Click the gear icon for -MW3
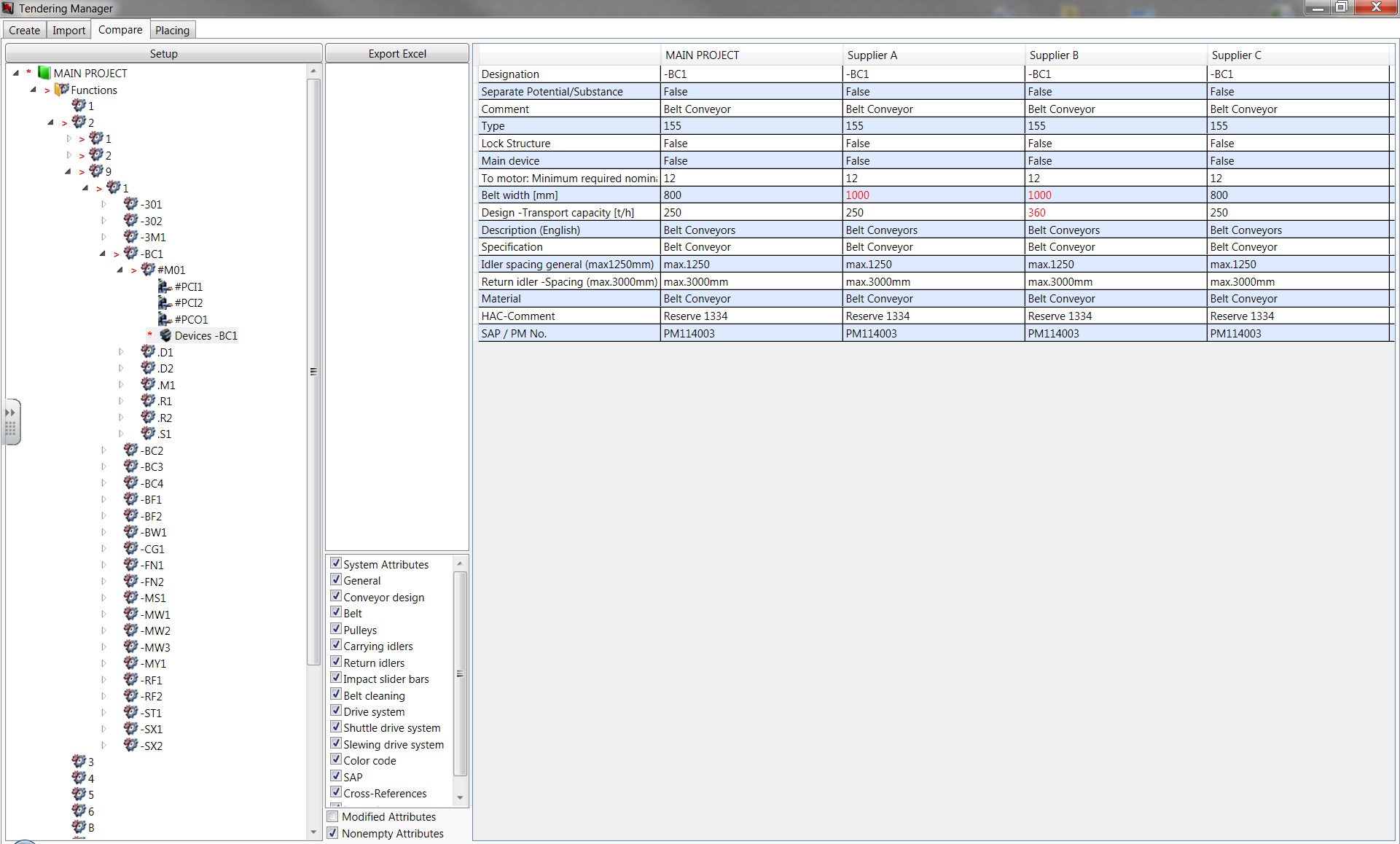Image resolution: width=1400 pixels, height=844 pixels. click(131, 647)
